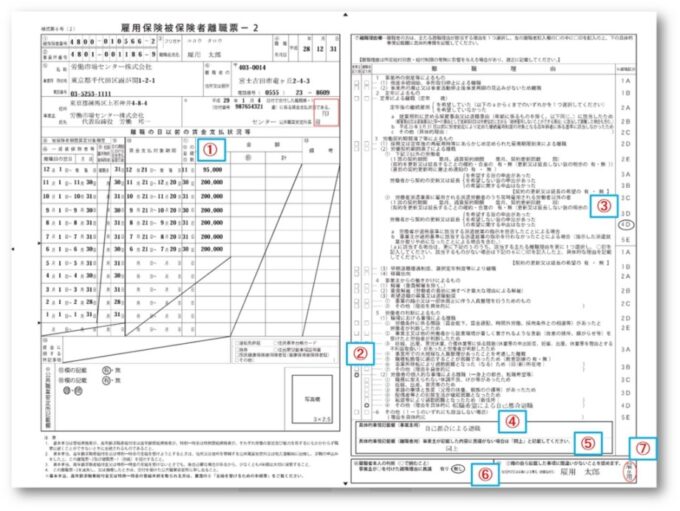Image resolution: width=680 pixels, height=511 pixels.
Task: Select 200,000 in the 9月21日–10月20日 row
Action: 212,210
